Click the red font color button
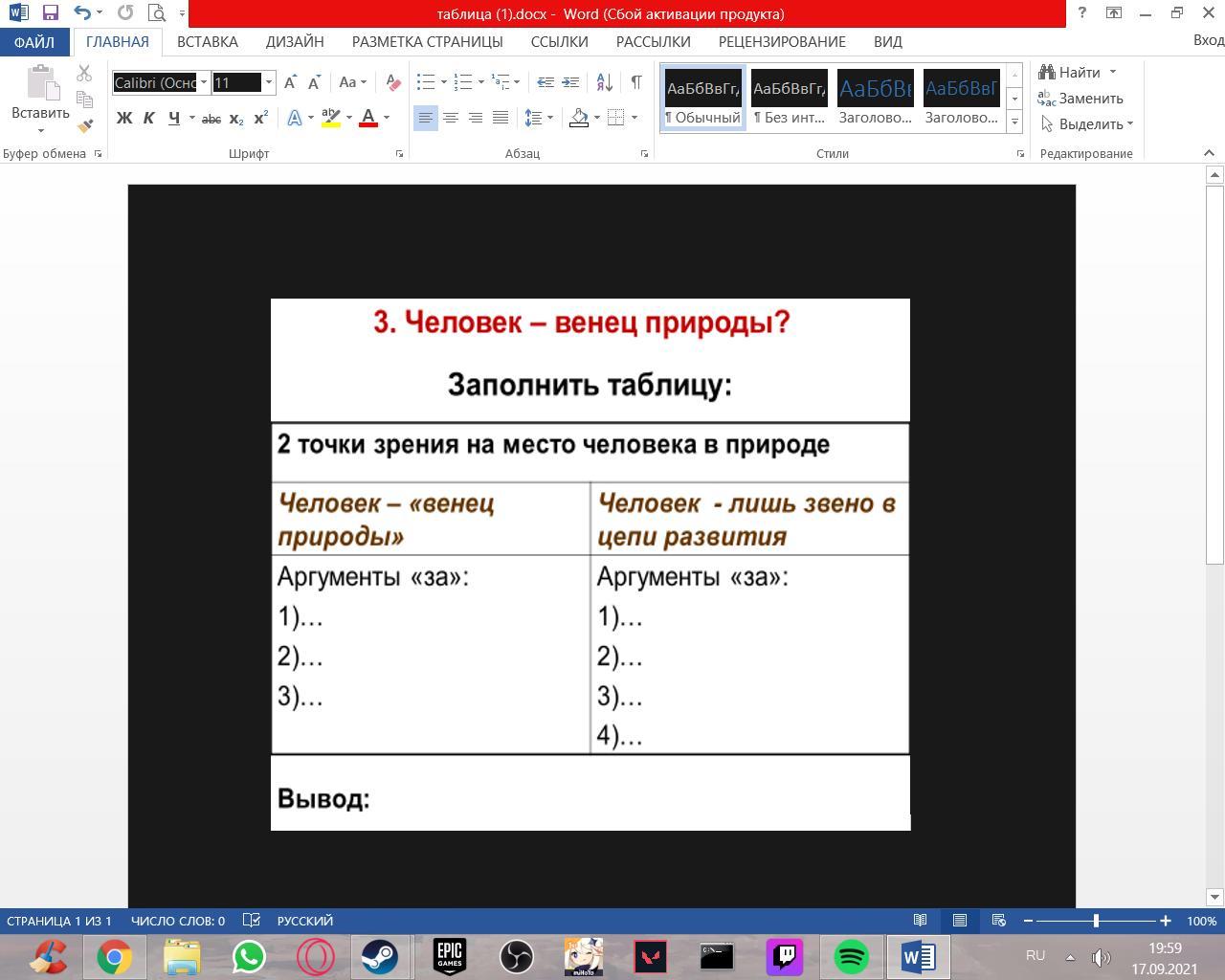This screenshot has height=980, width=1225. [368, 118]
